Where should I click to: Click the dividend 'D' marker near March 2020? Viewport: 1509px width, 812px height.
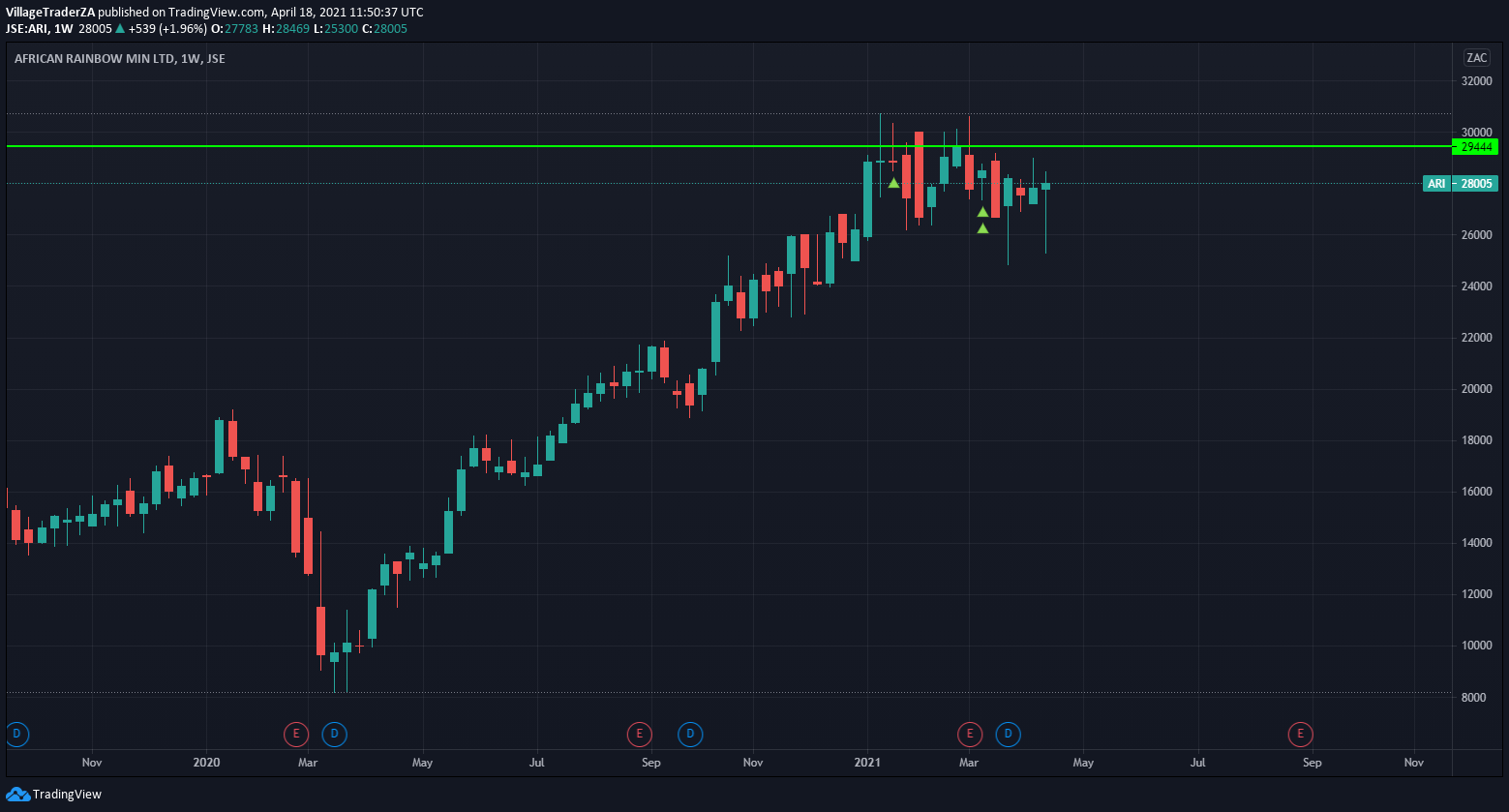pyautogui.click(x=334, y=735)
